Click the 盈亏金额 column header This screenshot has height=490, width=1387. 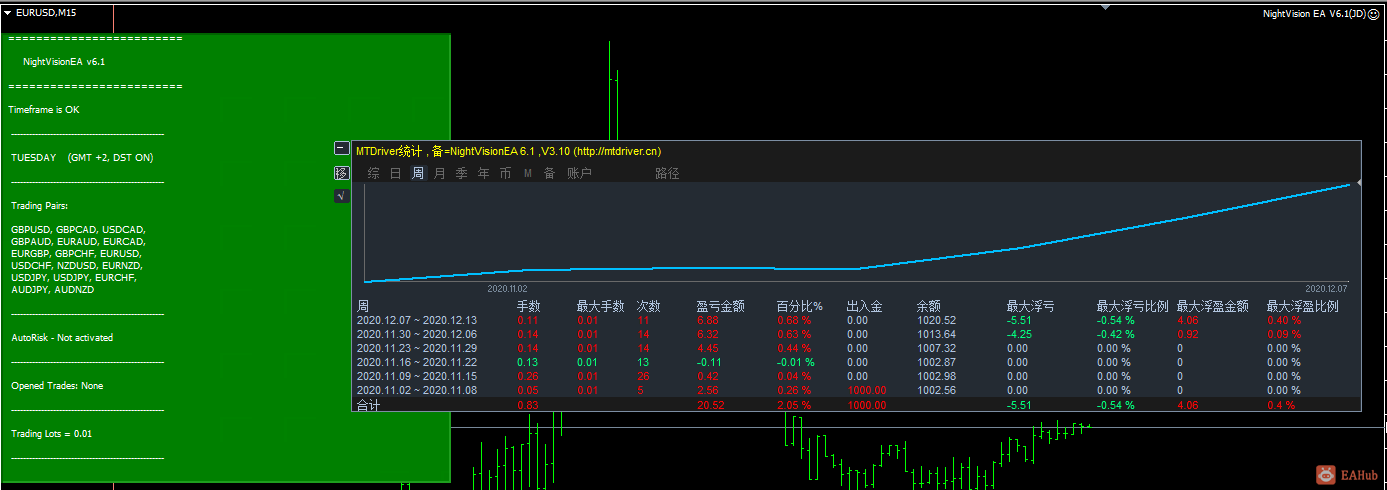click(721, 306)
